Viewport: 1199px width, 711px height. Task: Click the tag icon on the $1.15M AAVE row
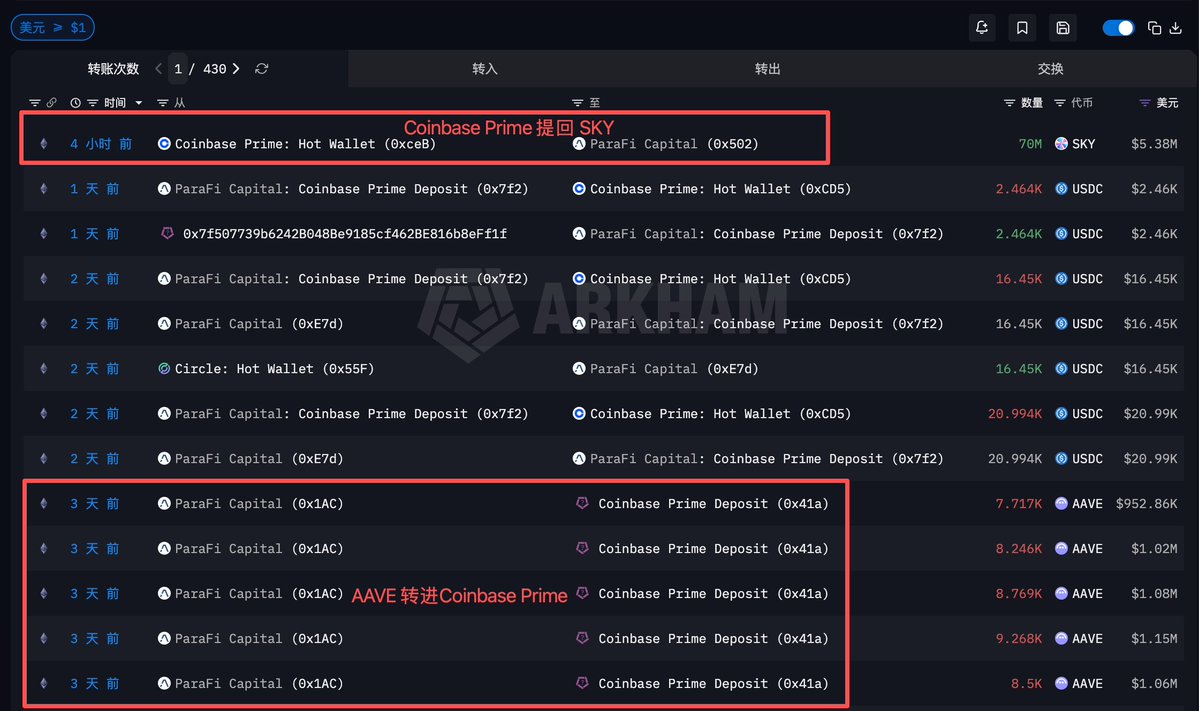click(582, 638)
